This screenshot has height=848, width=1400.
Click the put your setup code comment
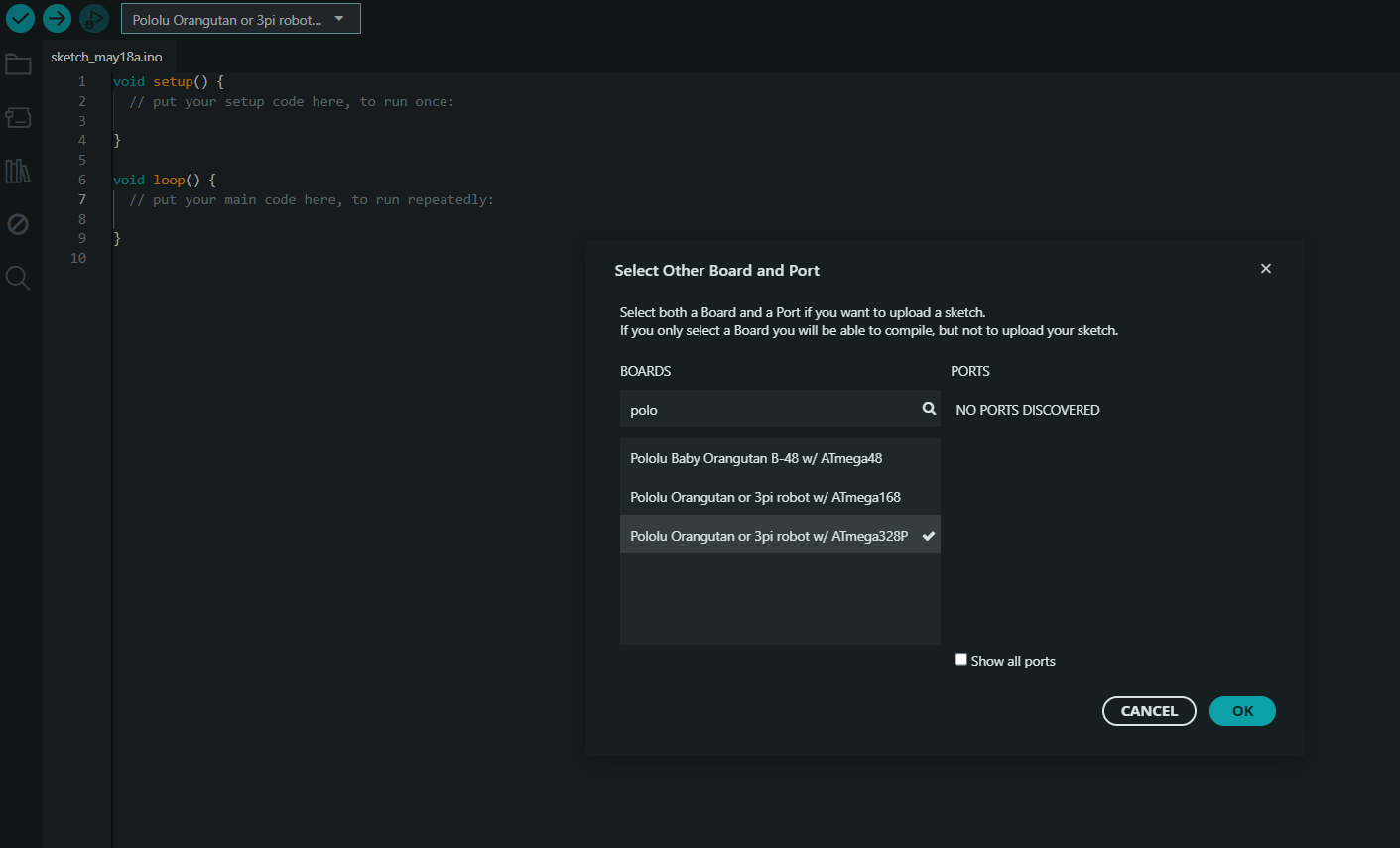(292, 102)
